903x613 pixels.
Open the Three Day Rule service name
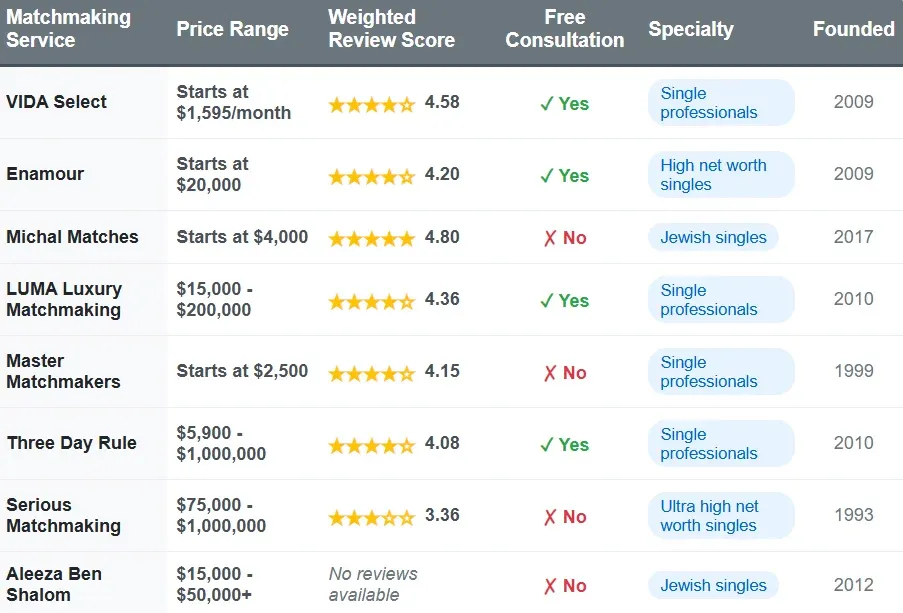[72, 443]
